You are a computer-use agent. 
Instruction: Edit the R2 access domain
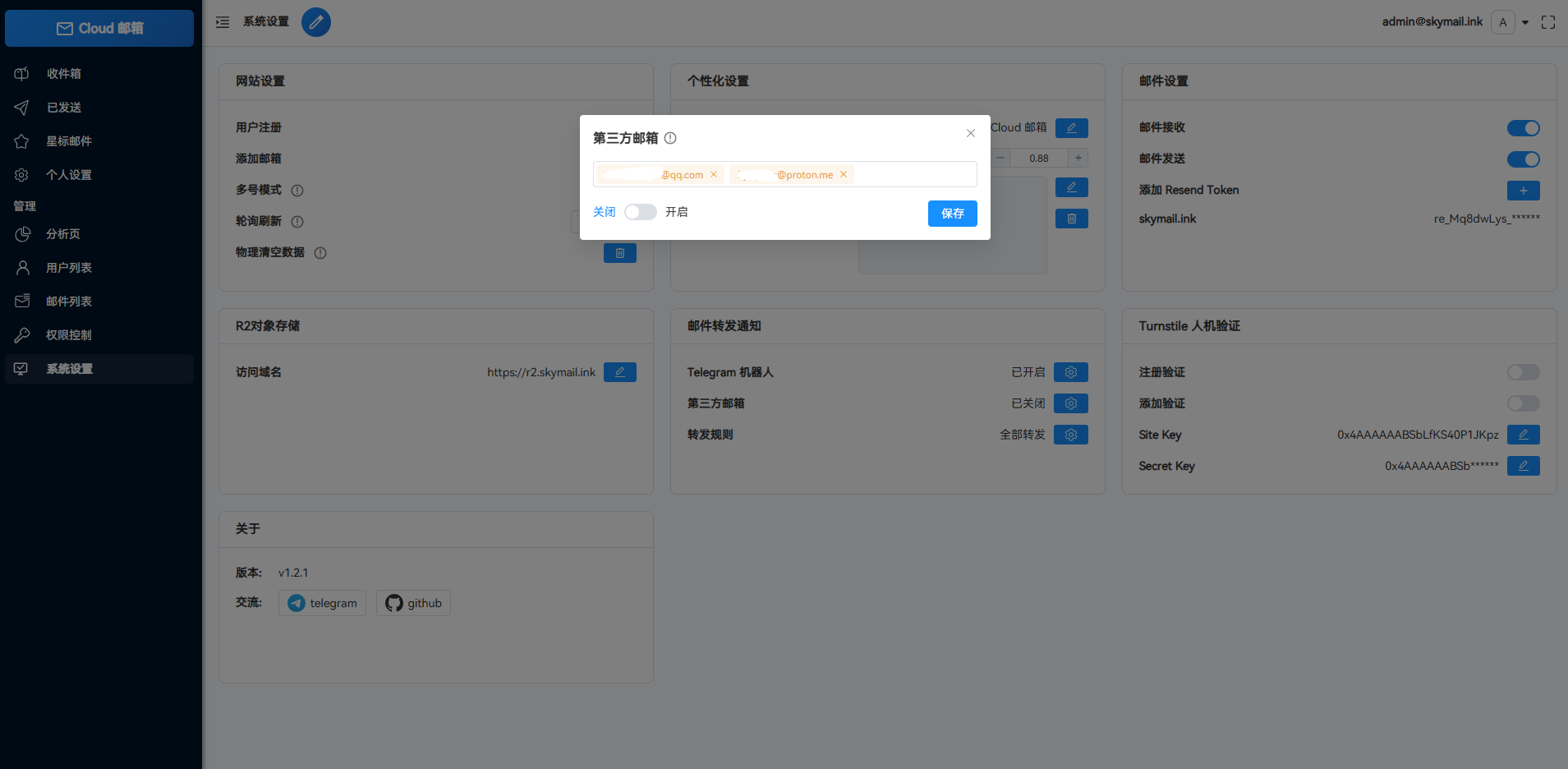619,372
